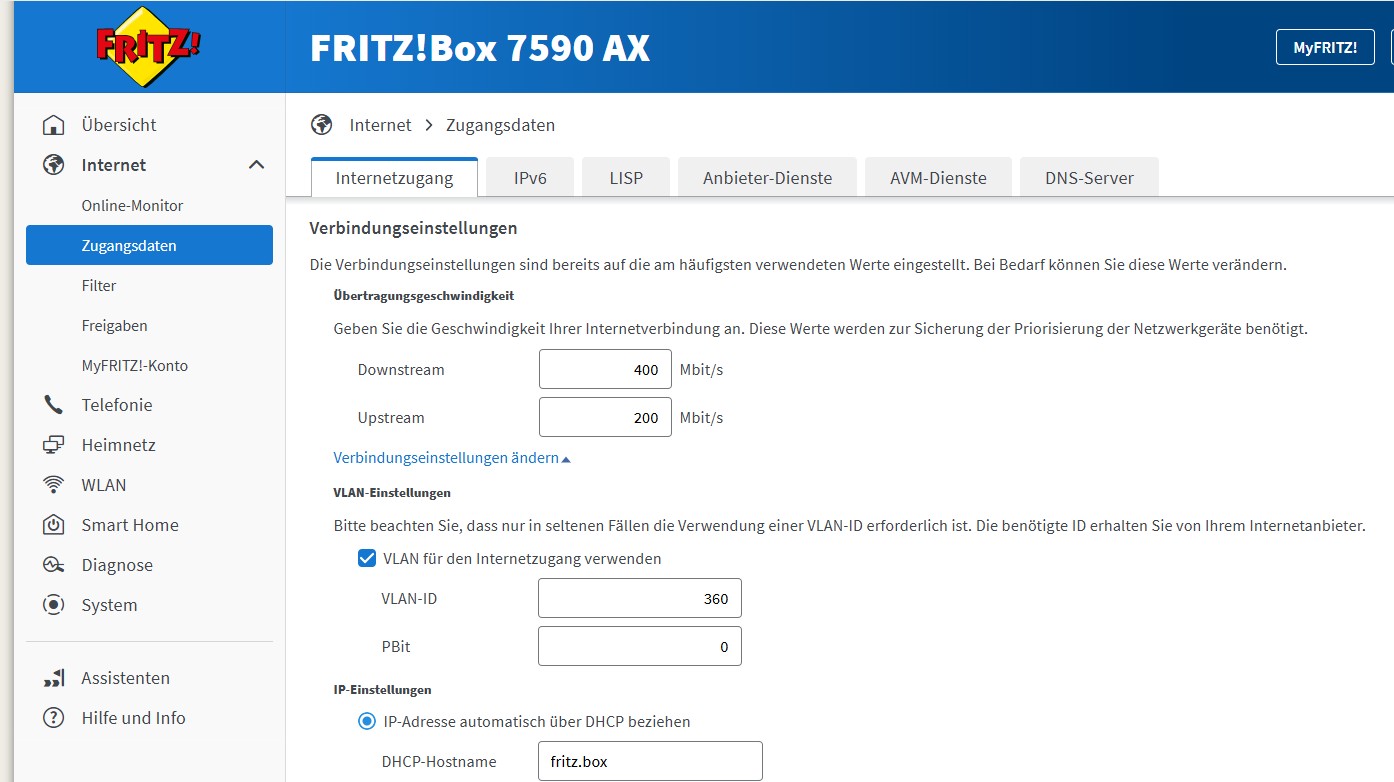Screen dimensions: 1394x782
Task: Open the Anbieter-Dienste tab
Action: pyautogui.click(x=767, y=178)
